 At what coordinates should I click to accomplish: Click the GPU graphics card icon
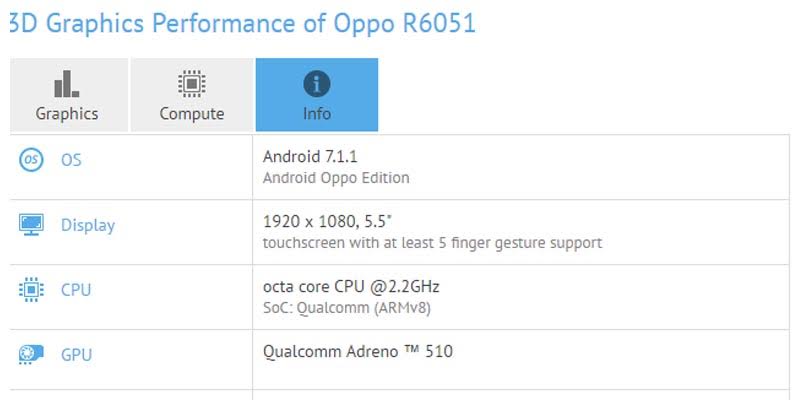coord(31,354)
